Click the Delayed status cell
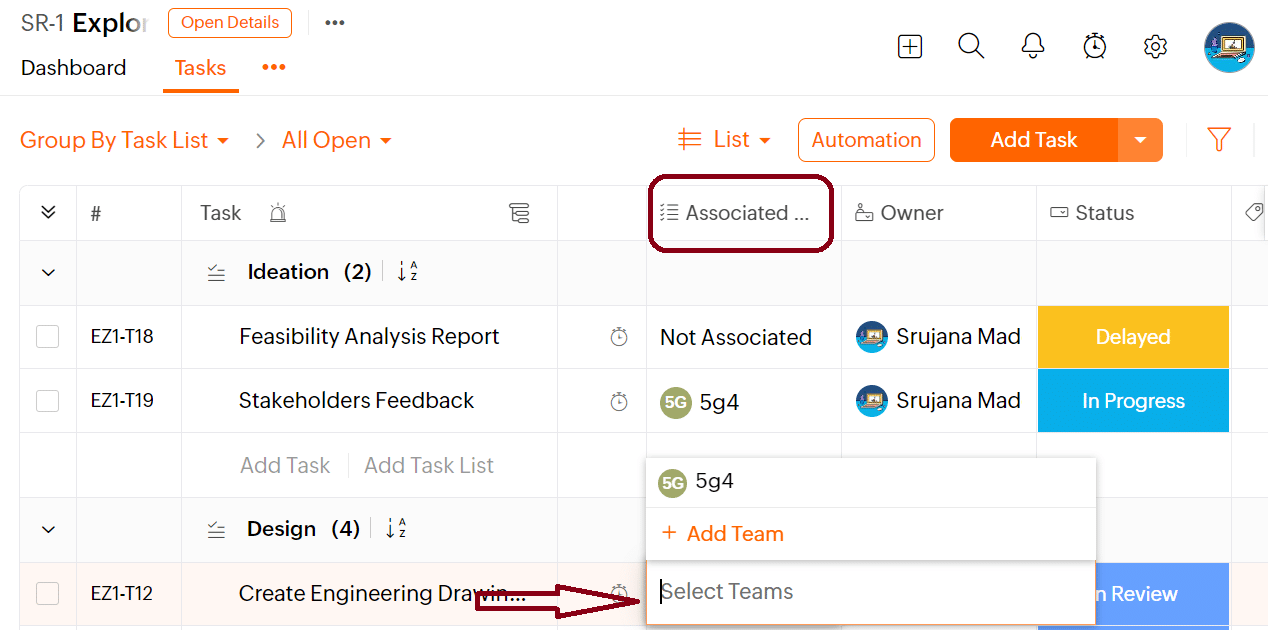 coord(1133,337)
